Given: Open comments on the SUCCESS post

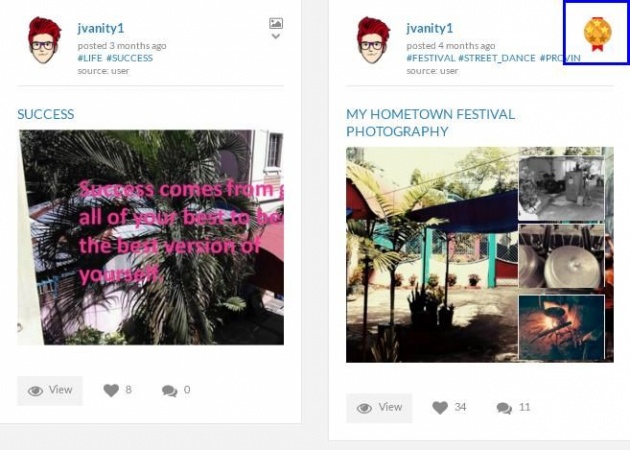Looking at the screenshot, I should point(170,391).
